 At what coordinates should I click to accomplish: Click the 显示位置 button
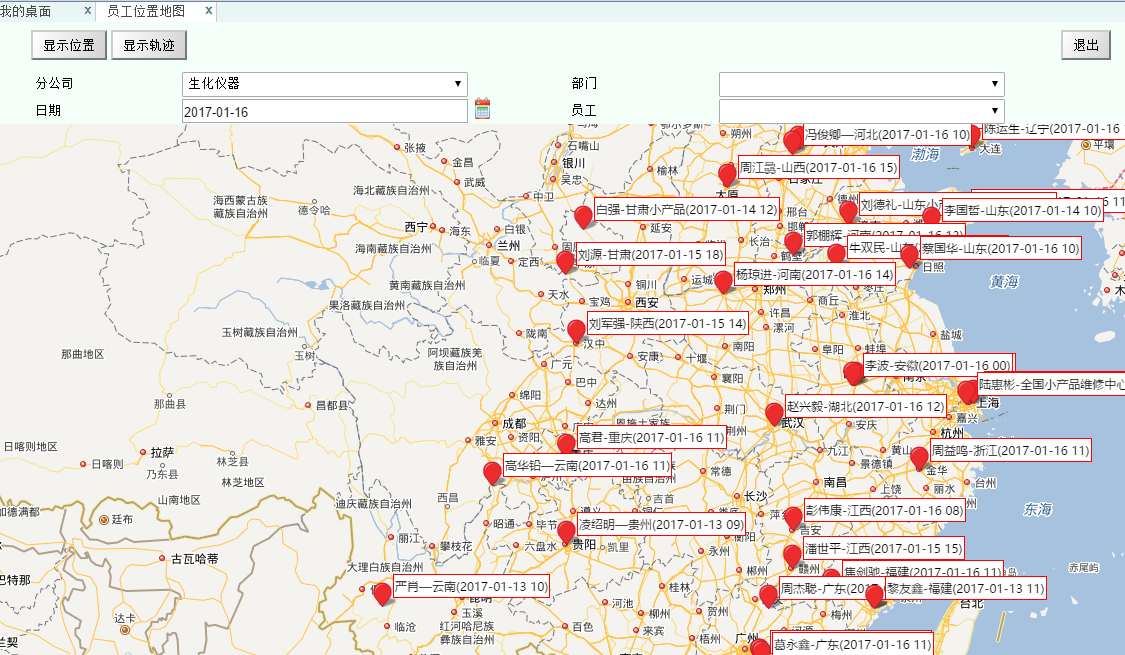click(x=68, y=44)
